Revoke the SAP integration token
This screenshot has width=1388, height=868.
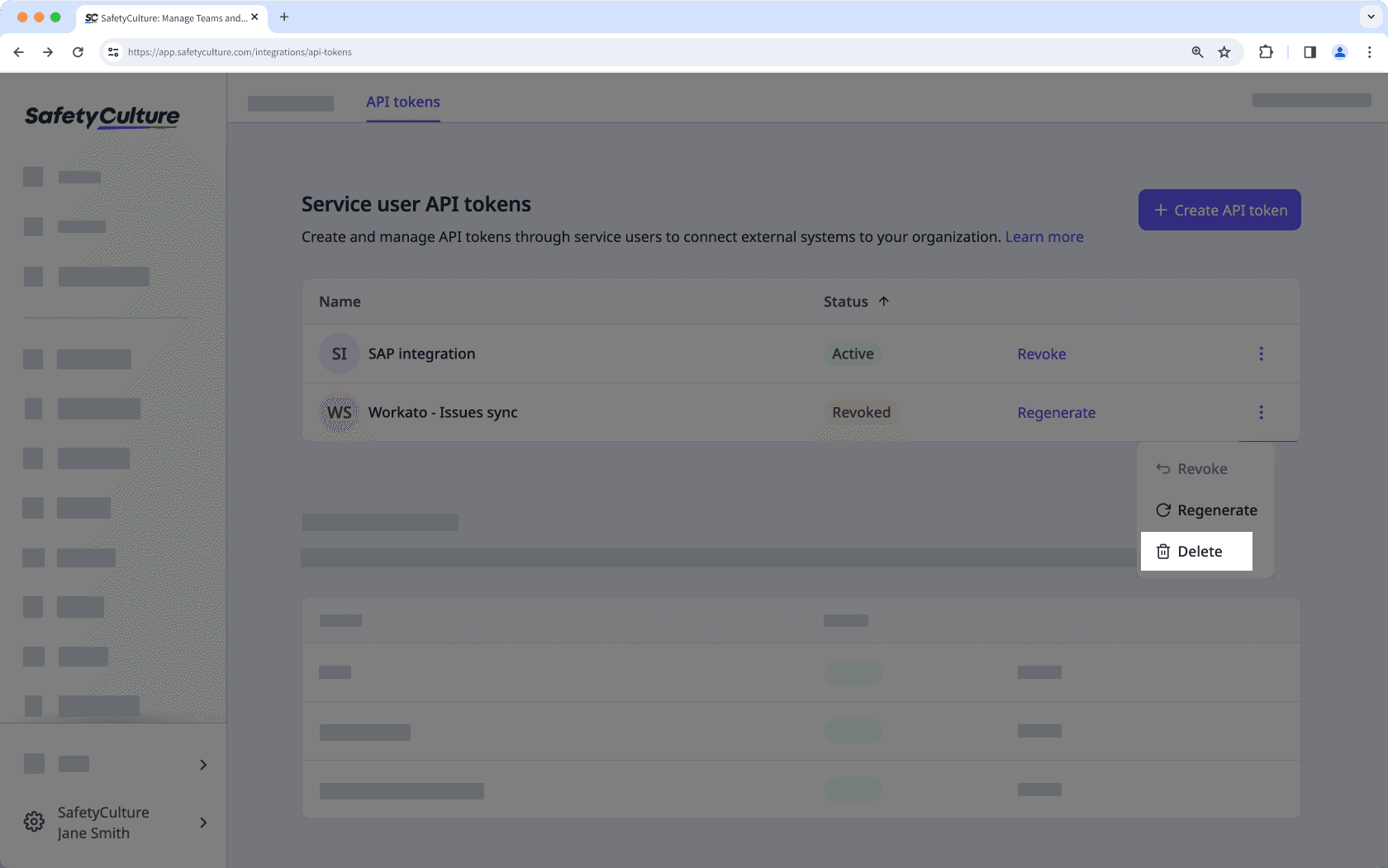click(1041, 353)
